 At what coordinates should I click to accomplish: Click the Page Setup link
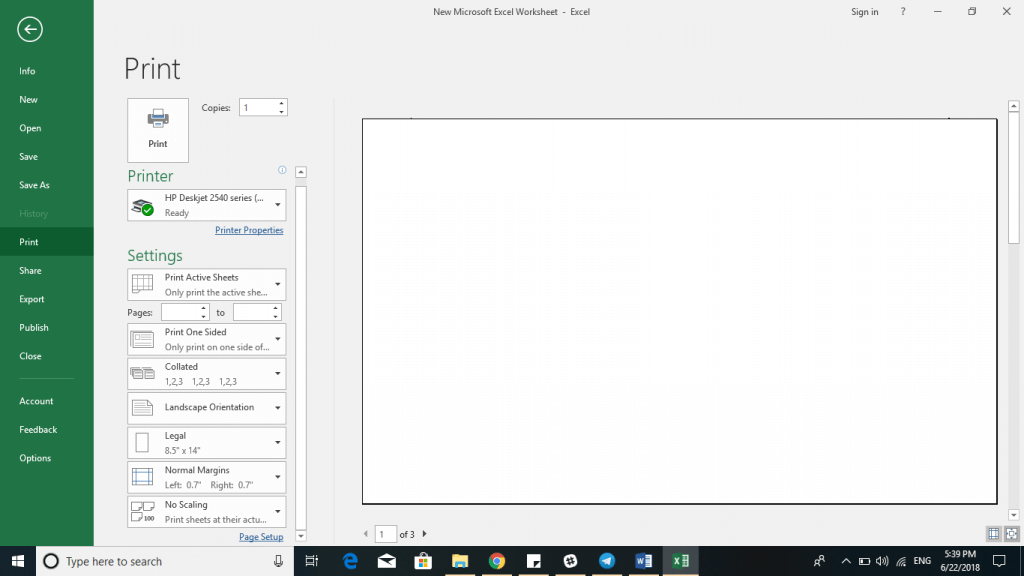pyautogui.click(x=261, y=537)
